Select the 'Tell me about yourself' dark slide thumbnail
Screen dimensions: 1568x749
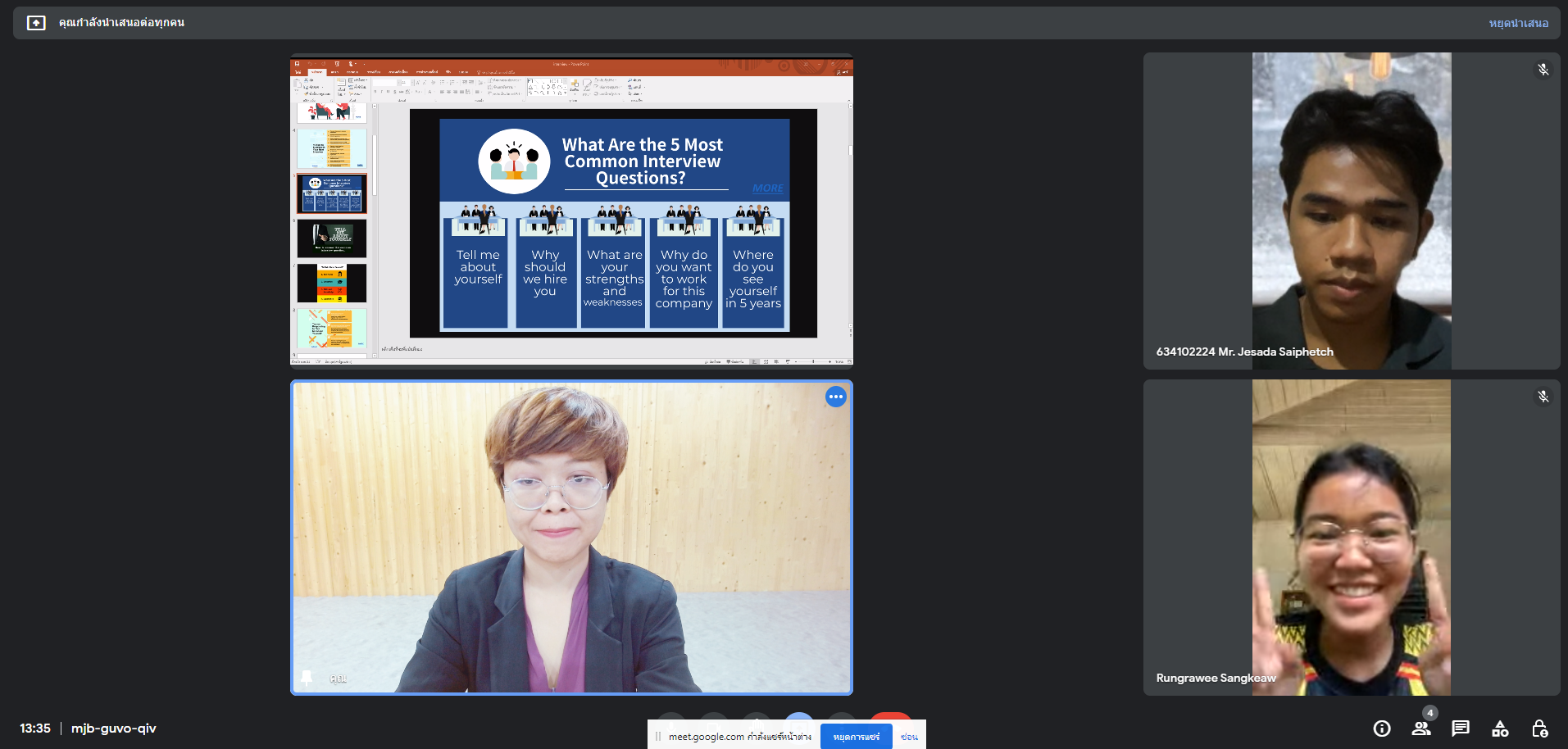click(x=332, y=238)
